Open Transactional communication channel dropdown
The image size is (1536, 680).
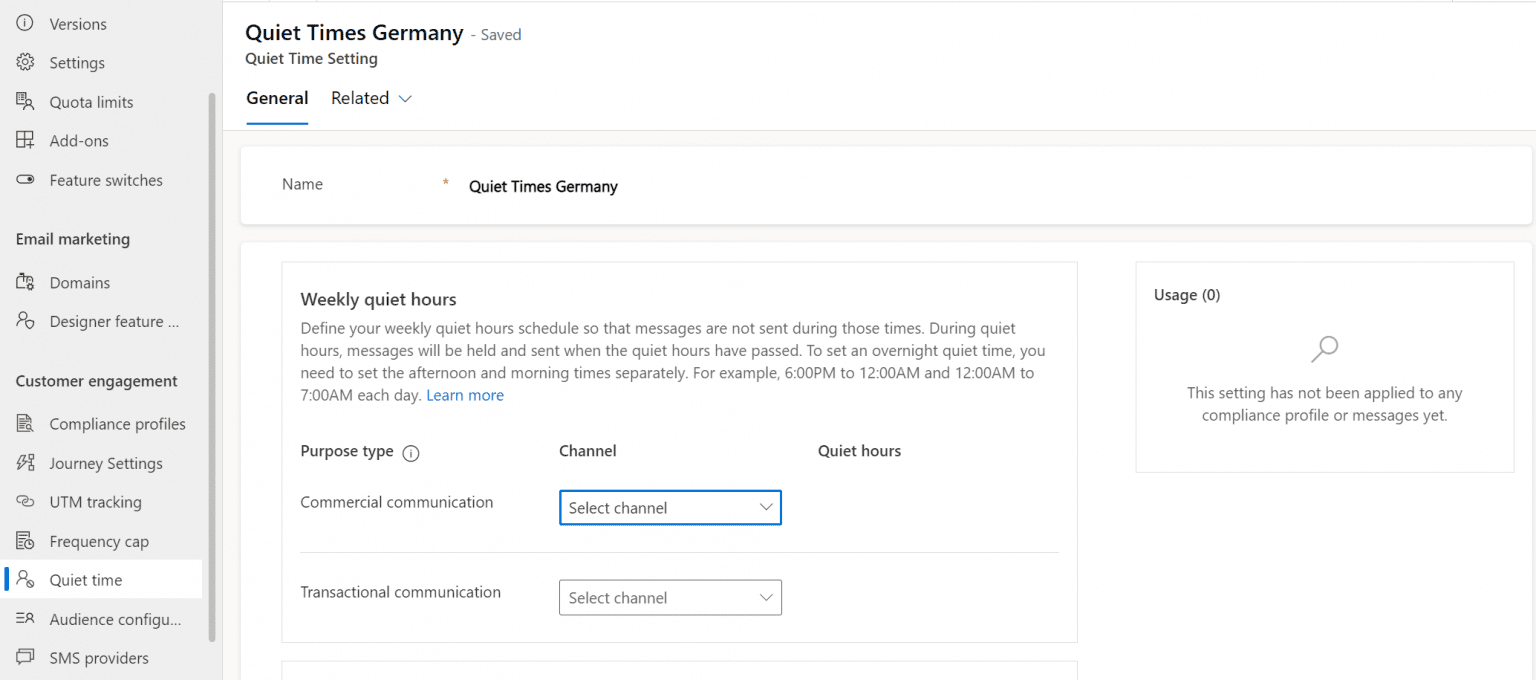click(x=670, y=598)
